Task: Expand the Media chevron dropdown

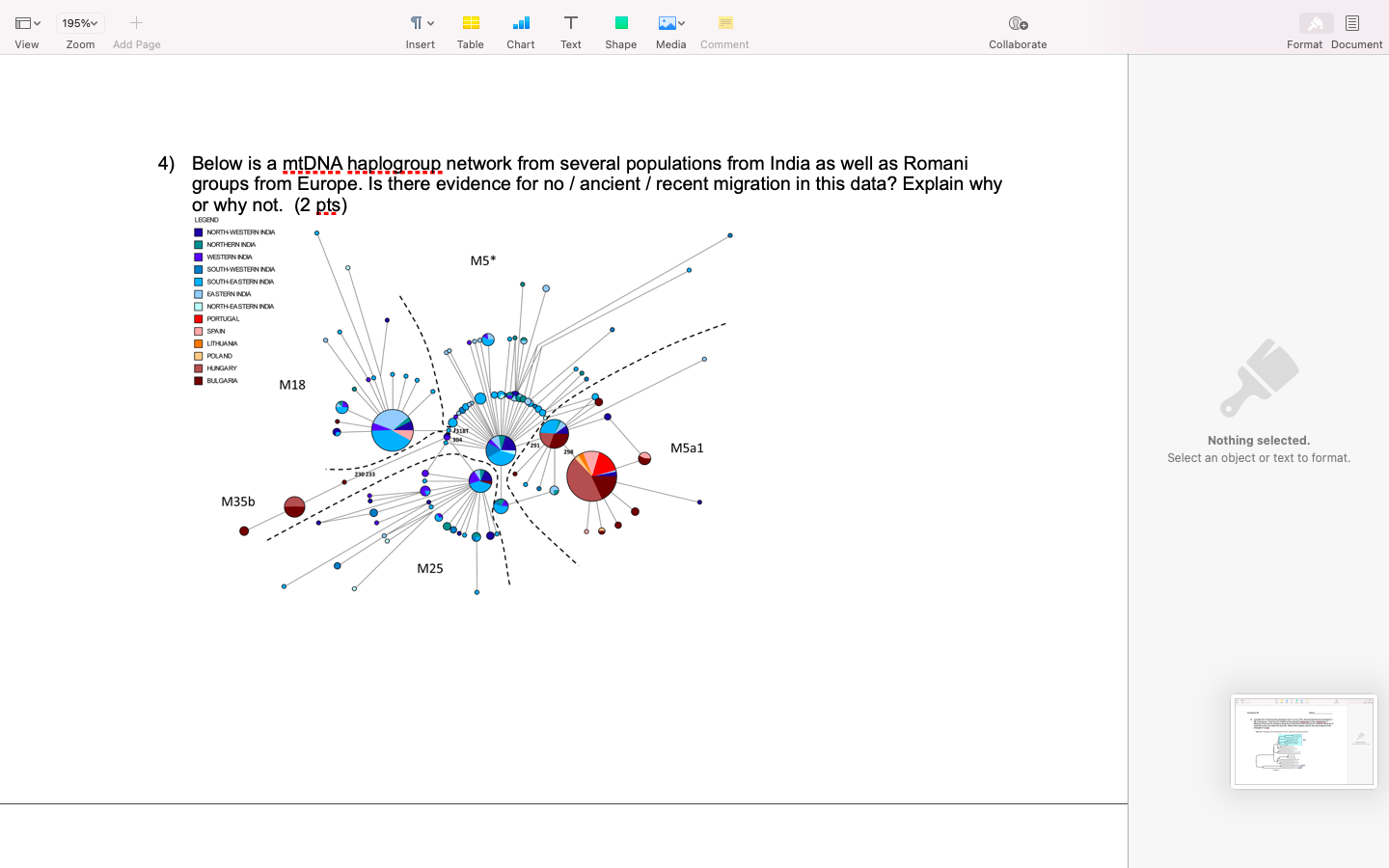Action: [681, 21]
